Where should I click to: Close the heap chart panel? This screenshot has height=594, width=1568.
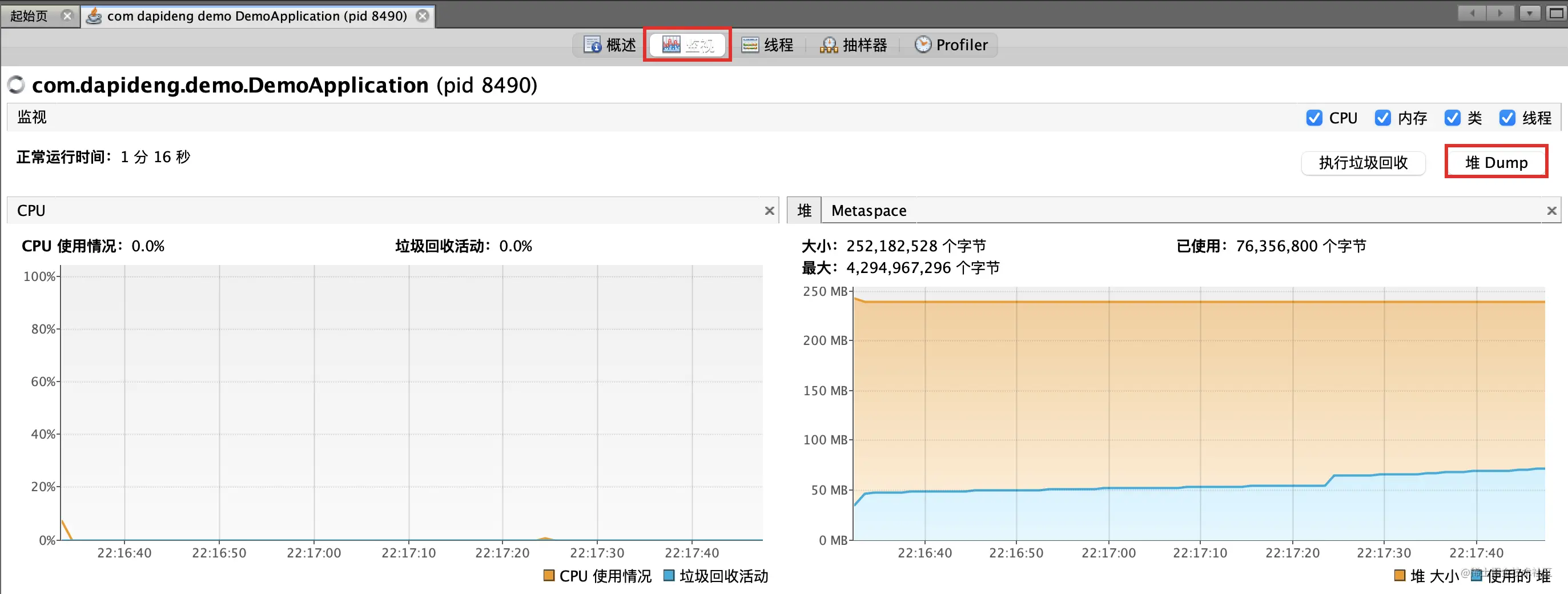(1551, 211)
